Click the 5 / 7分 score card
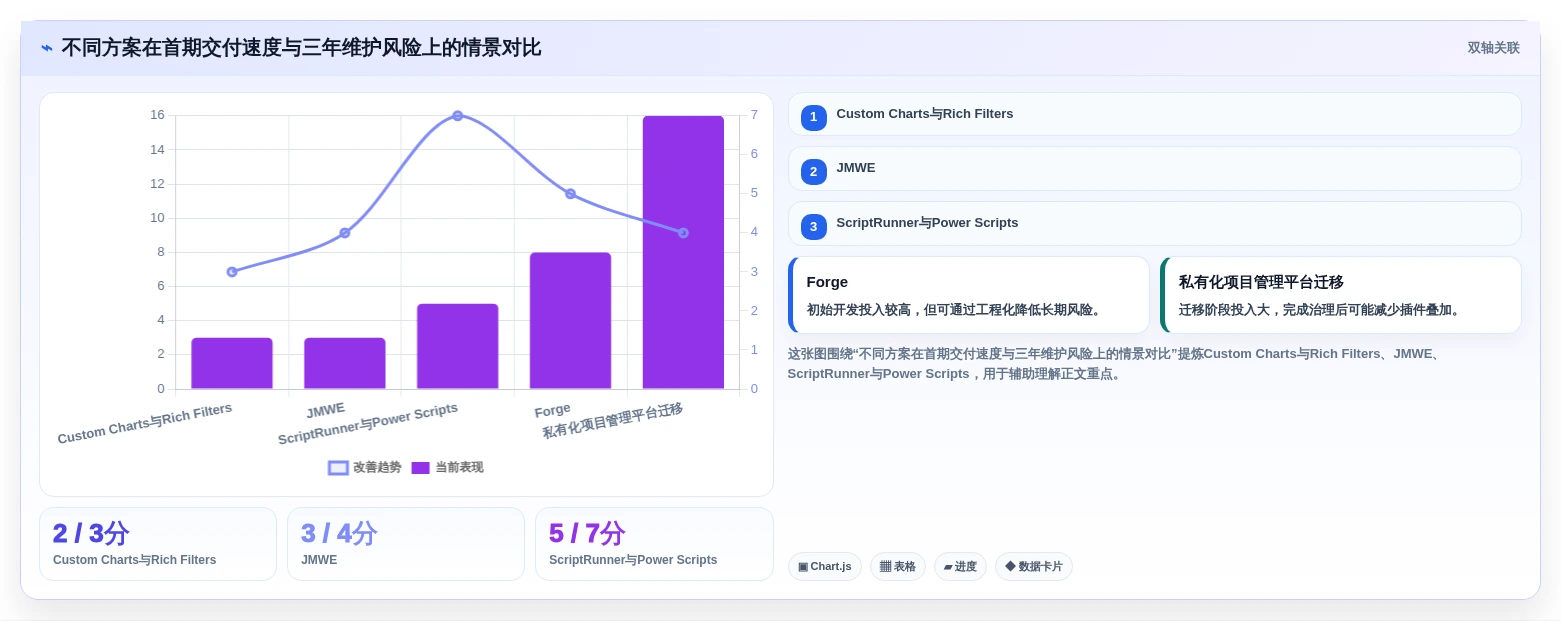Screen dimensions: 1561x621 [x=654, y=544]
